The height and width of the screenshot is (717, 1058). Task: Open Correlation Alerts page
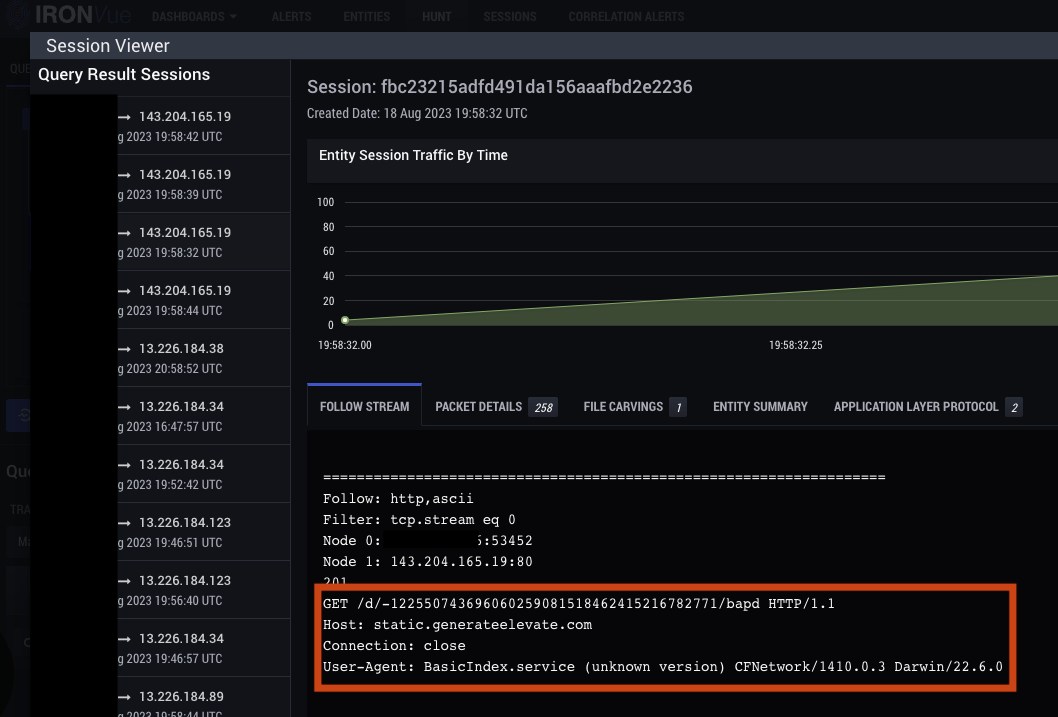click(x=626, y=16)
